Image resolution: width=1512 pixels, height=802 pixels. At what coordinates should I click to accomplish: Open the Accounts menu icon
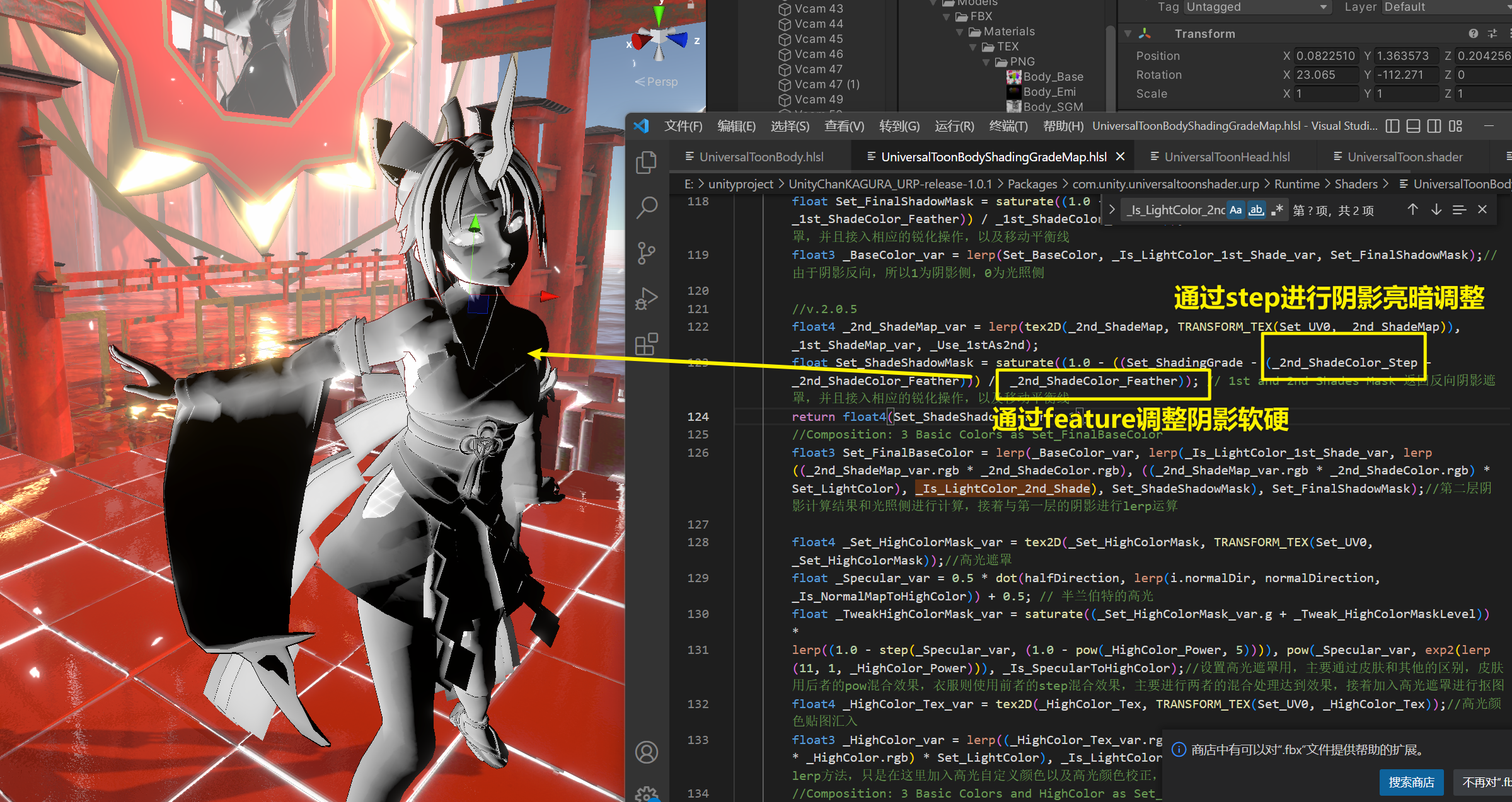coord(646,752)
